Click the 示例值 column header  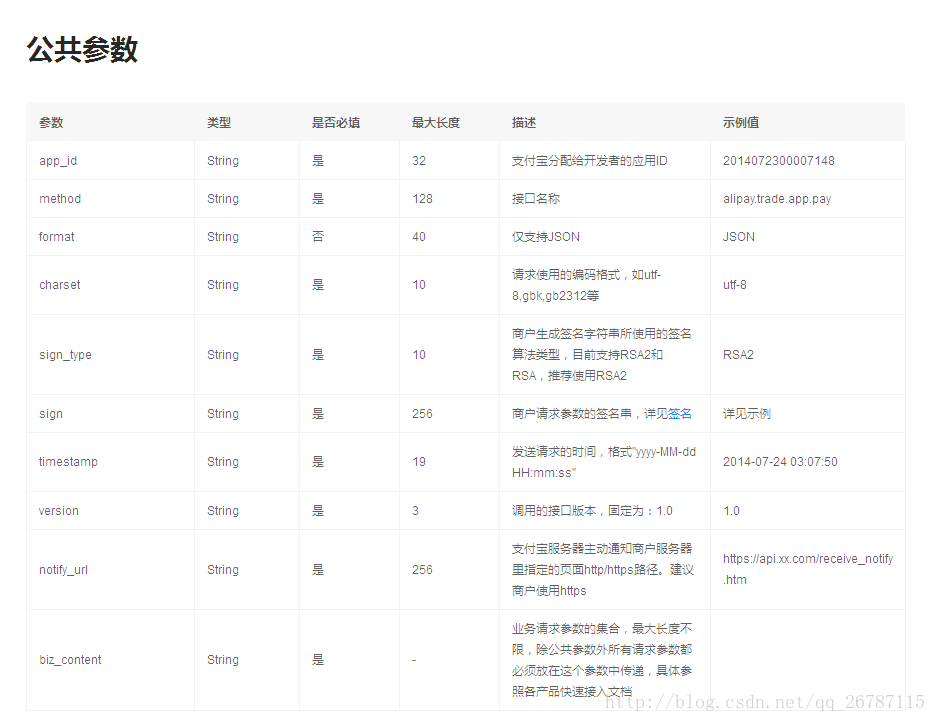[x=738, y=123]
